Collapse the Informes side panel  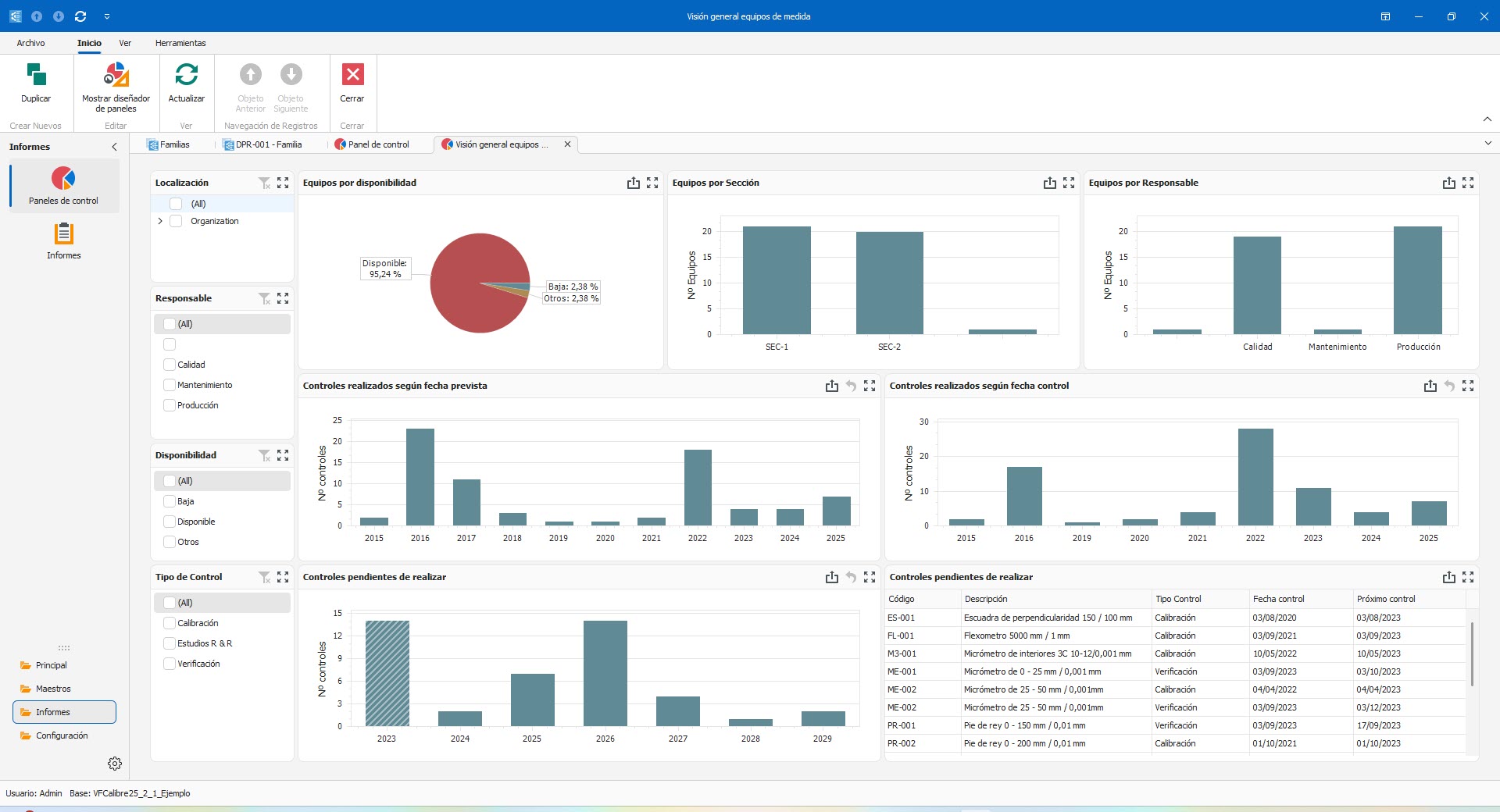[x=114, y=147]
